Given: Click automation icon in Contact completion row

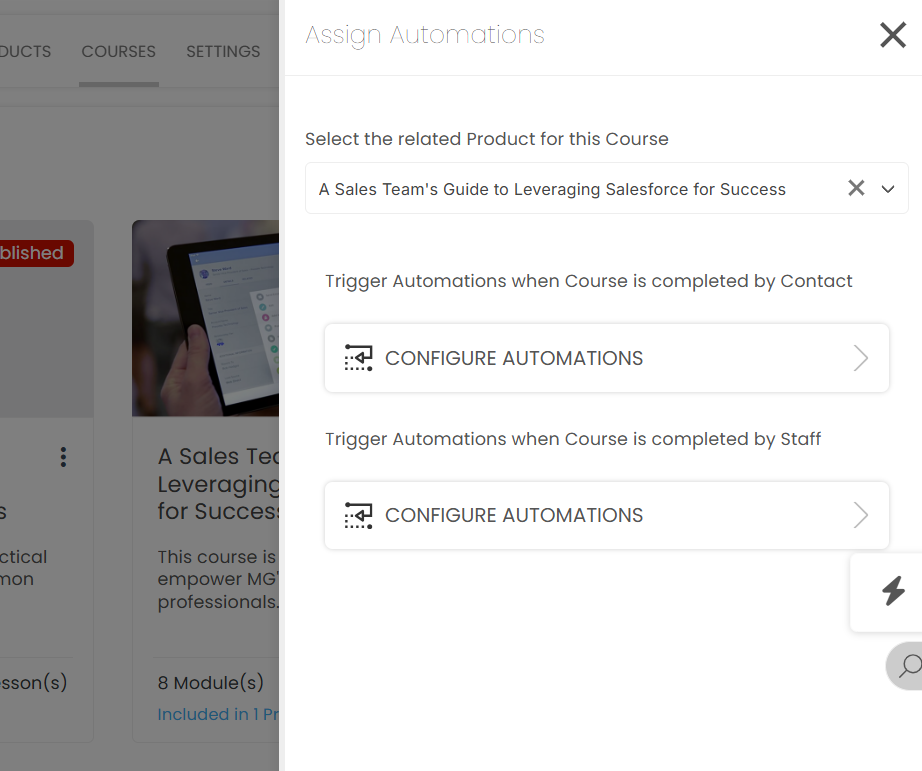Looking at the screenshot, I should 358,358.
